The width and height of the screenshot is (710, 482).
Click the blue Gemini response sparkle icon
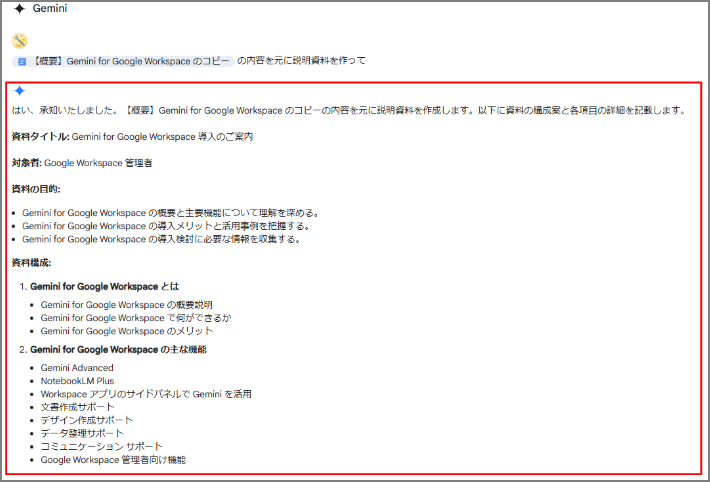tap(19, 91)
